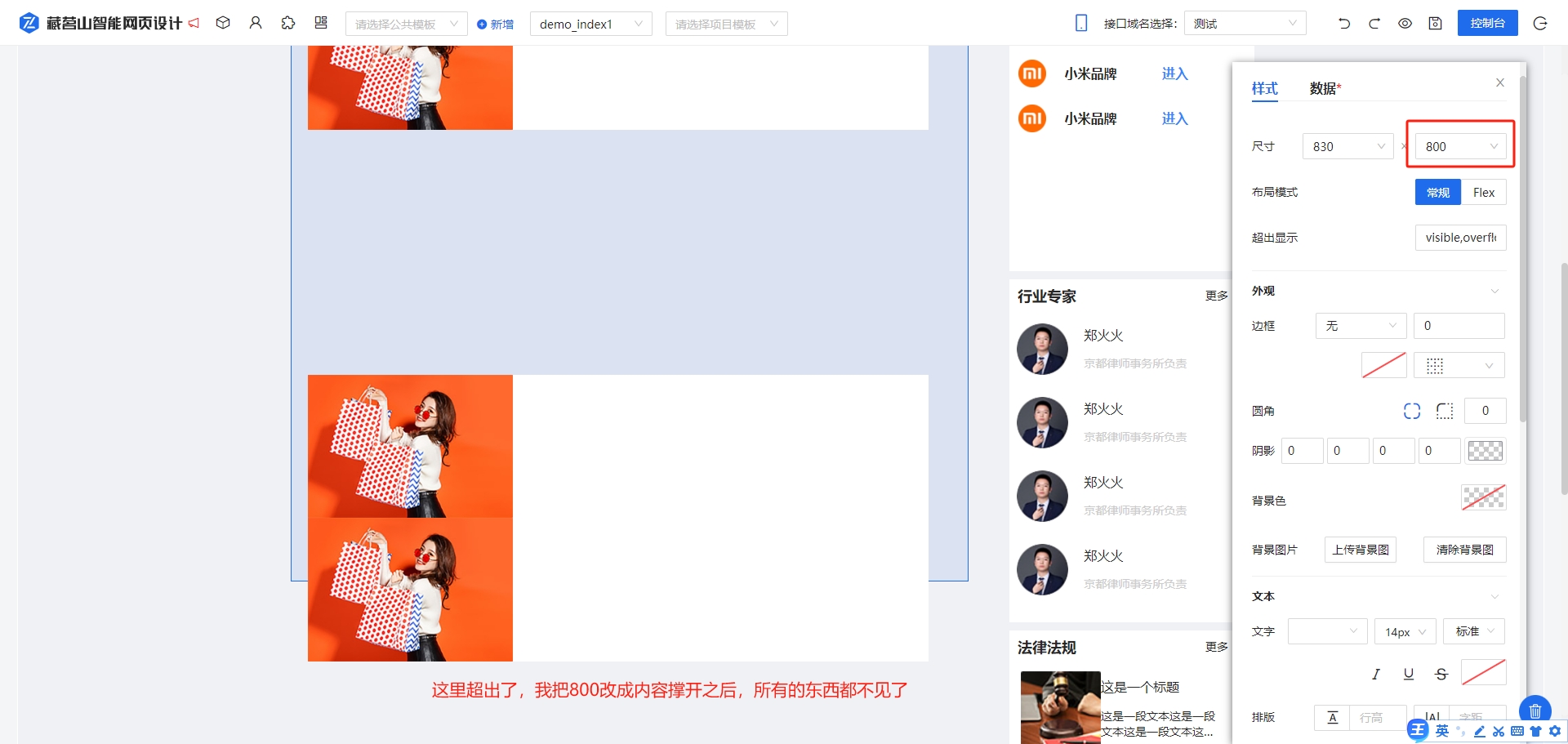This screenshot has height=744, width=1568.
Task: Collapse the 文本 section
Action: pyautogui.click(x=1494, y=596)
